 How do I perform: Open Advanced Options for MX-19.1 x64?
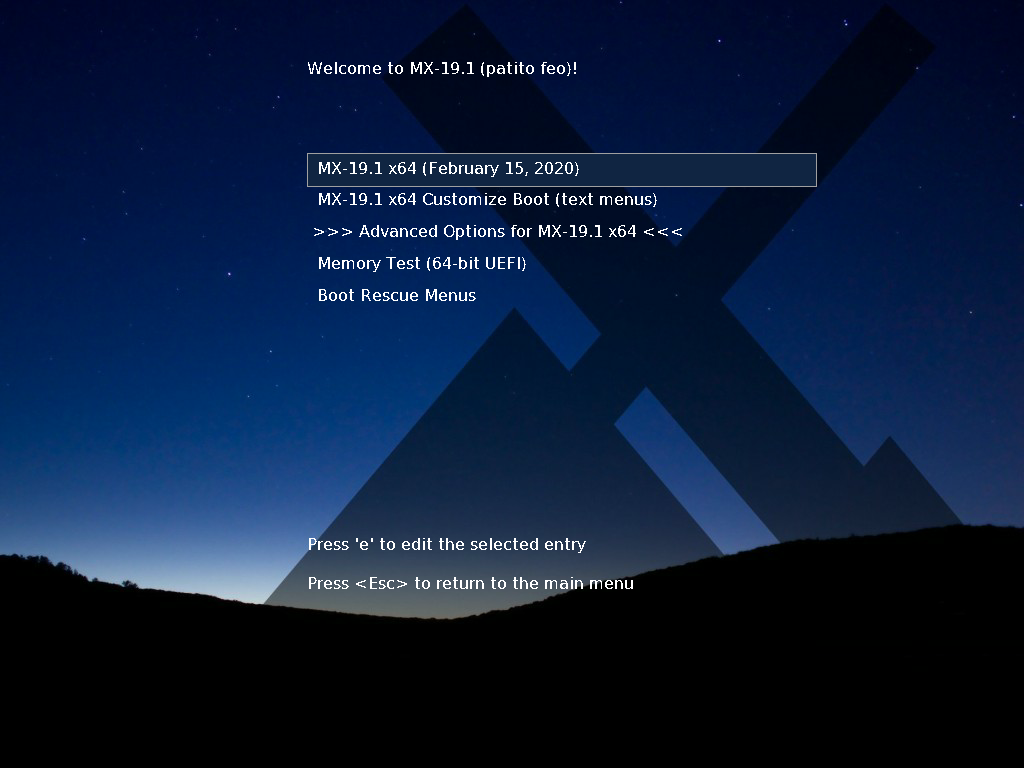pyautogui.click(x=498, y=232)
